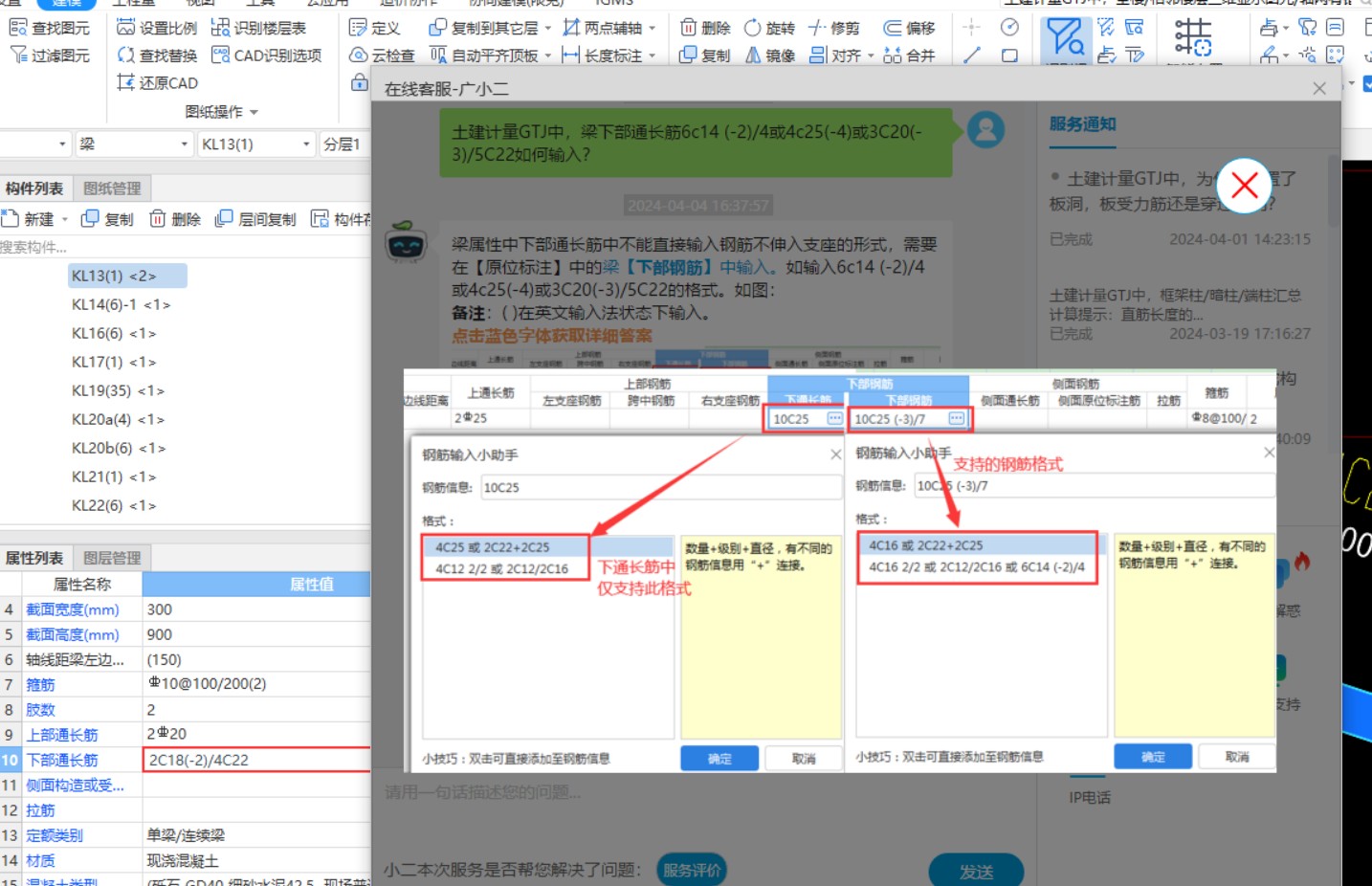Select the 偏移 offset tool
The image size is (1372, 886).
tap(909, 28)
